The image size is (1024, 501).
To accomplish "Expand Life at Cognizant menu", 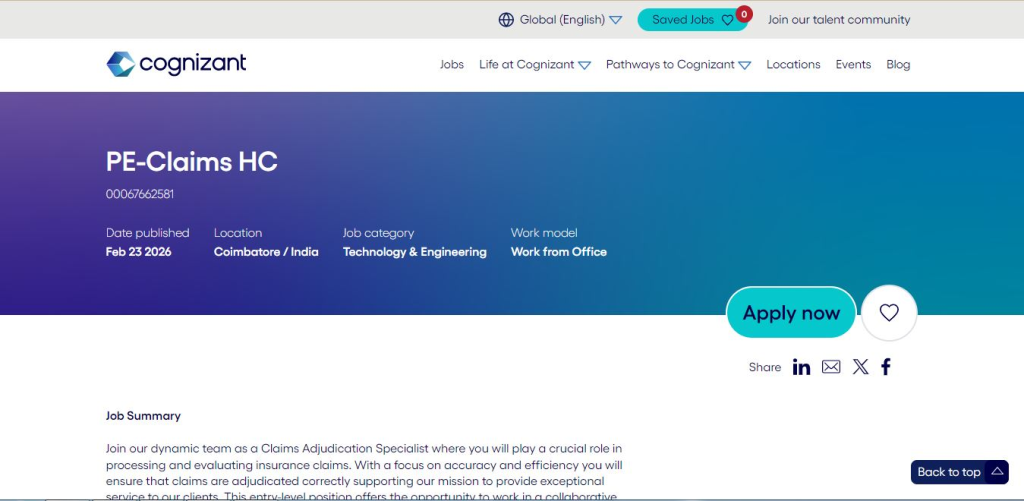I will coord(535,65).
